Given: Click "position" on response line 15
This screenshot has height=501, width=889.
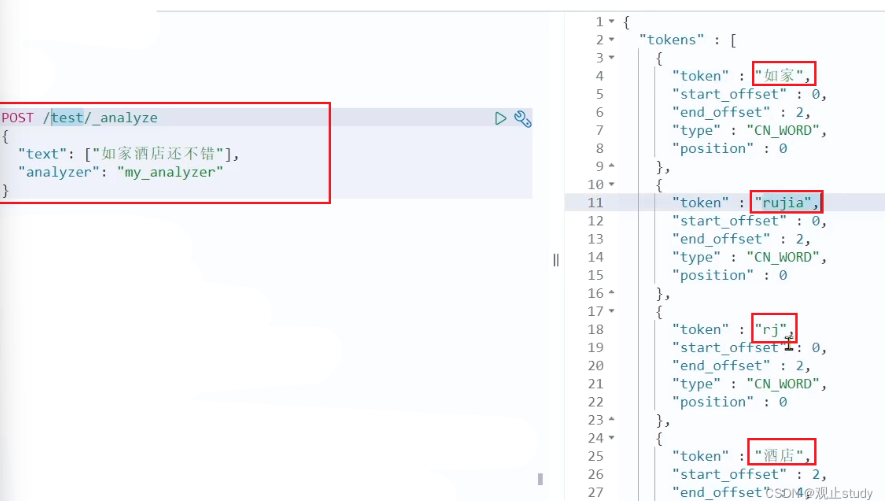Looking at the screenshot, I should click(x=713, y=275).
